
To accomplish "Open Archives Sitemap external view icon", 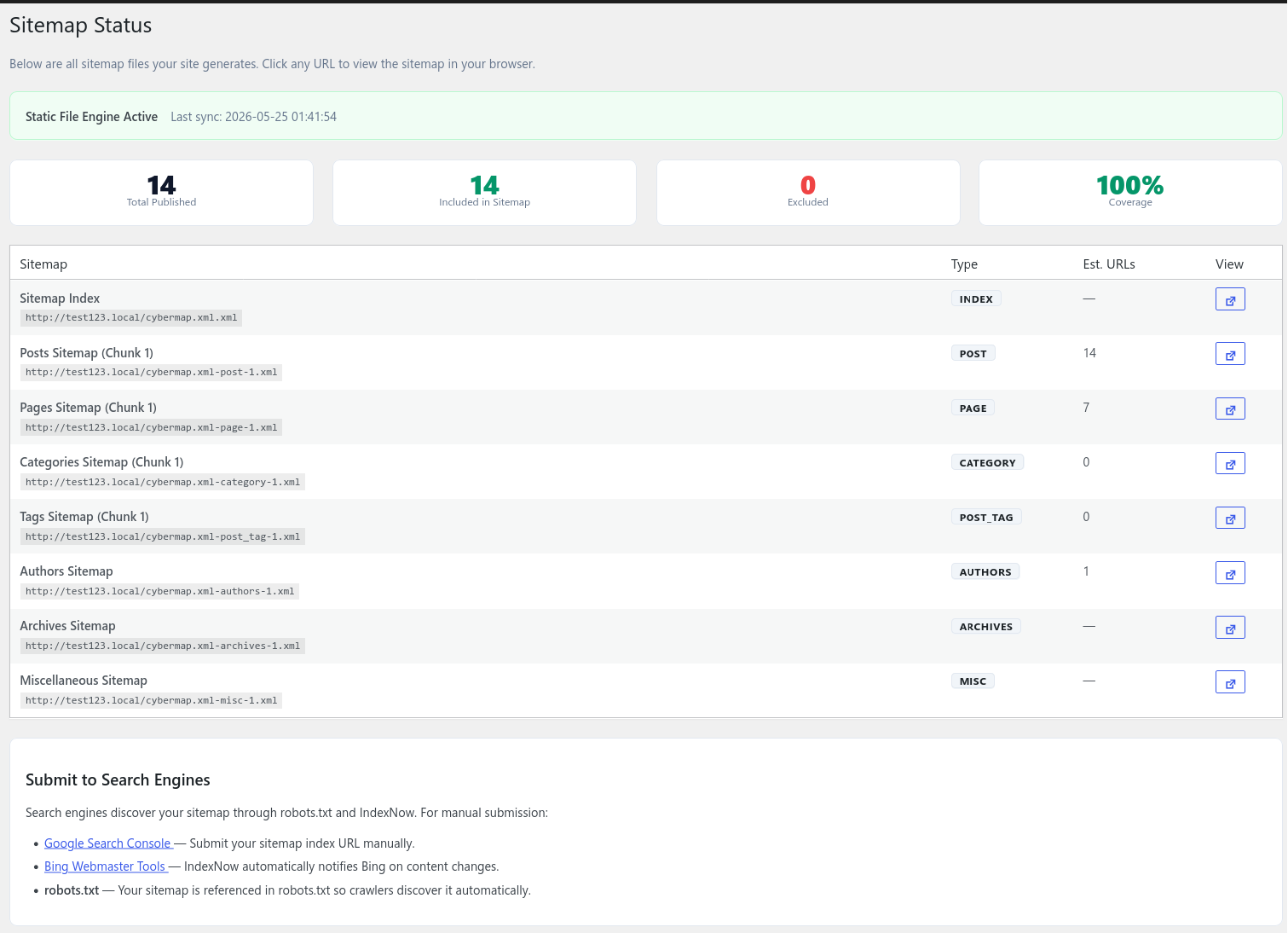I will point(1230,627).
